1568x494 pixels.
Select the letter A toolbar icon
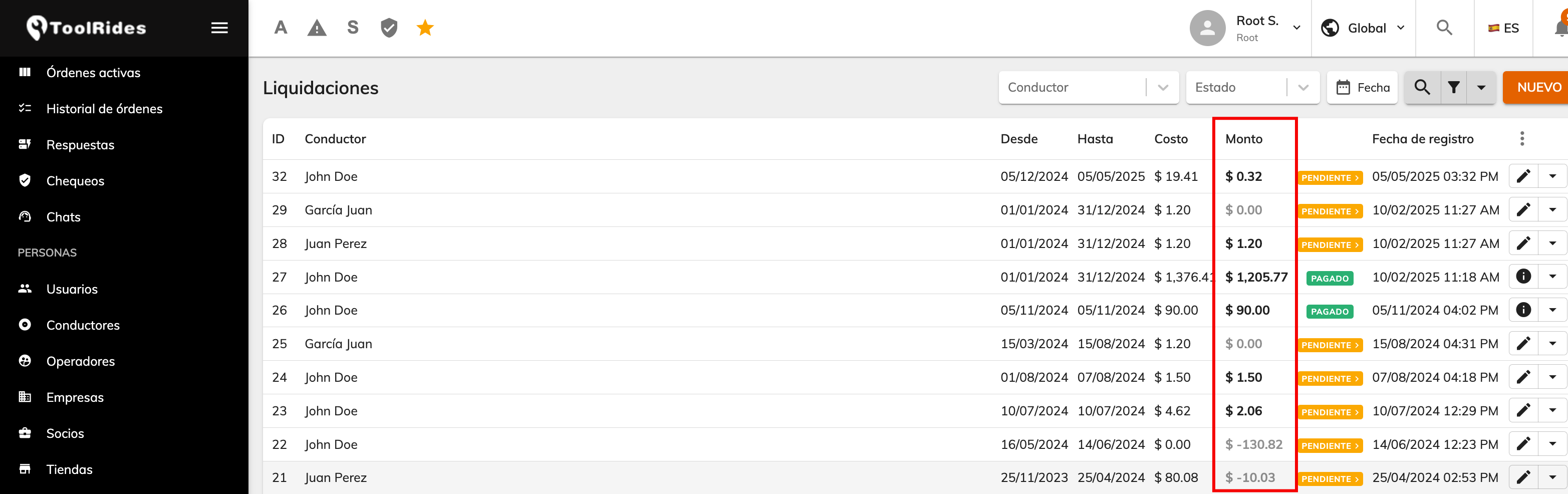281,28
